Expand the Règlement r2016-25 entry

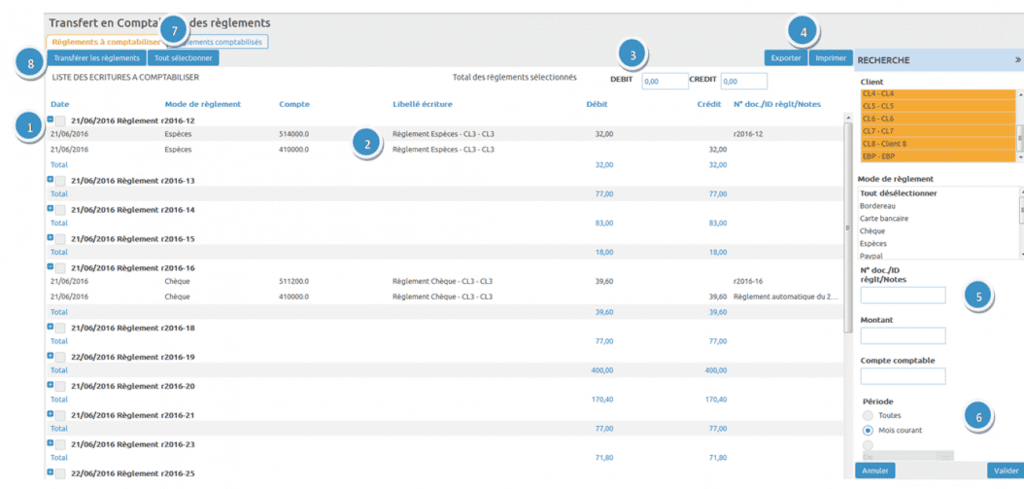pos(50,471)
